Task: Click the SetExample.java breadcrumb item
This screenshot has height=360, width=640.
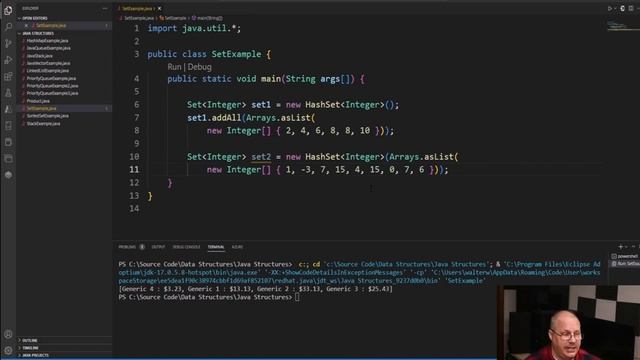Action: tap(138, 18)
